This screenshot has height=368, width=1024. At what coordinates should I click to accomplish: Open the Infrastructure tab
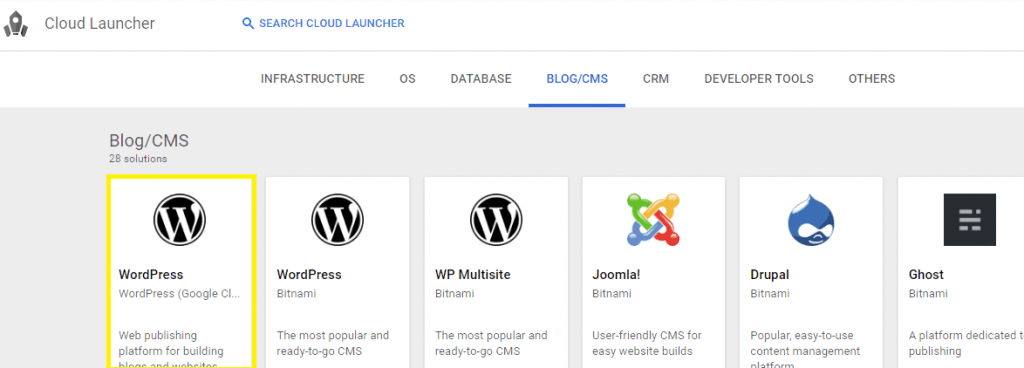313,79
